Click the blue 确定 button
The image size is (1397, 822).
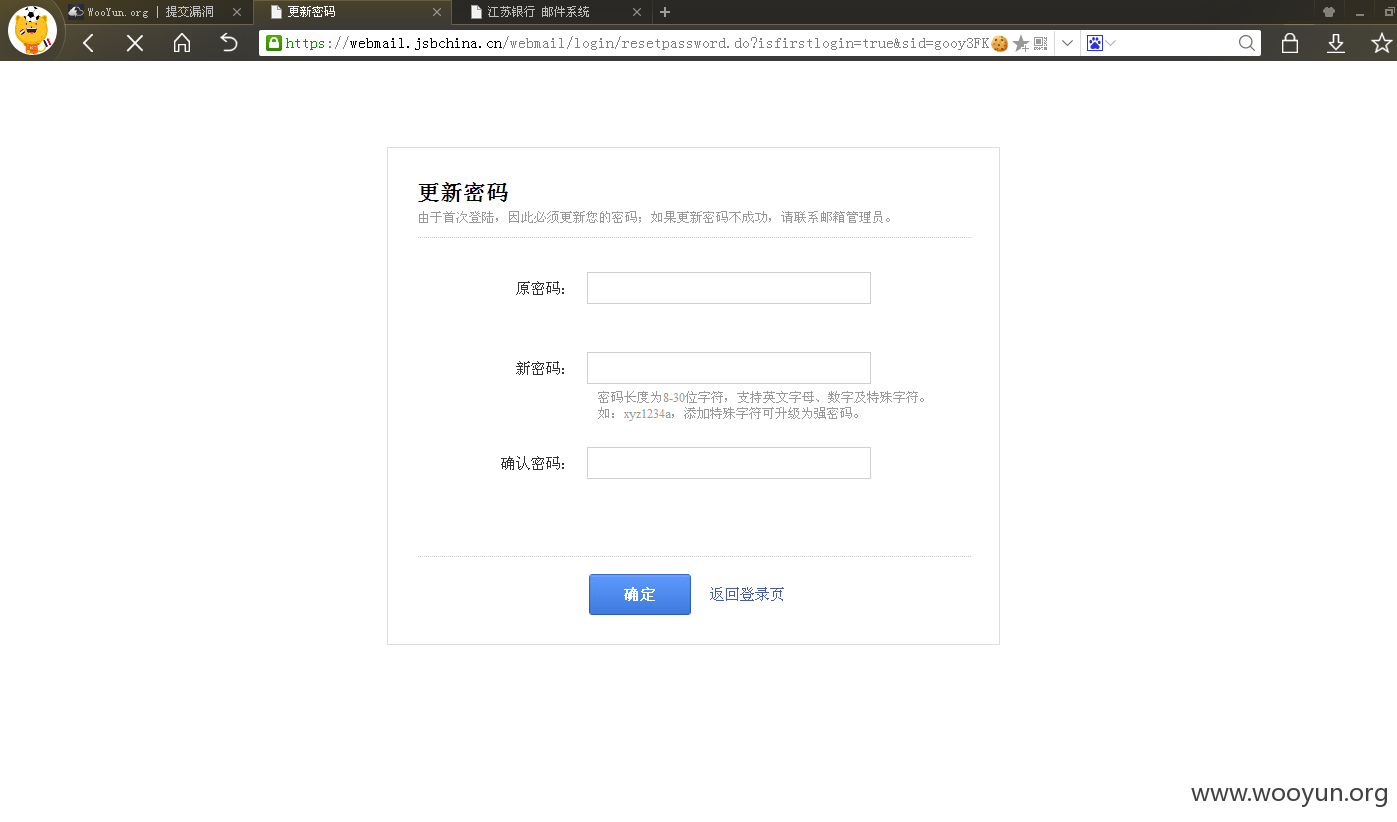click(640, 594)
